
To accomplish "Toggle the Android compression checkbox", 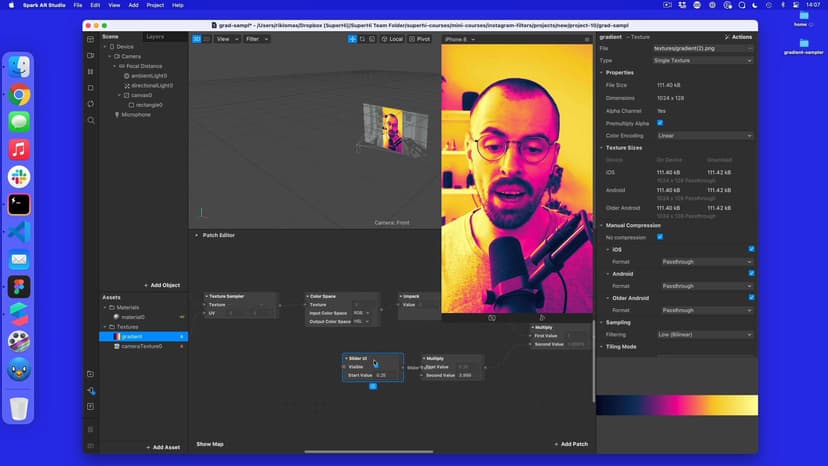I will [751, 273].
